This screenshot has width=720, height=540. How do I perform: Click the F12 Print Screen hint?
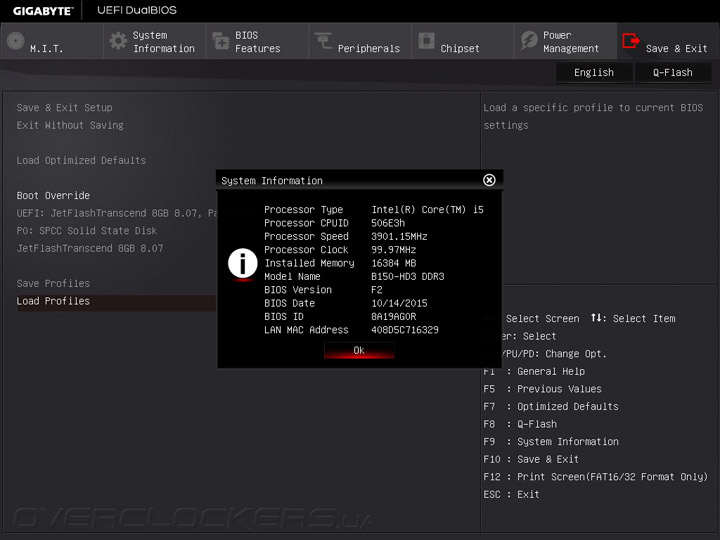click(x=596, y=477)
